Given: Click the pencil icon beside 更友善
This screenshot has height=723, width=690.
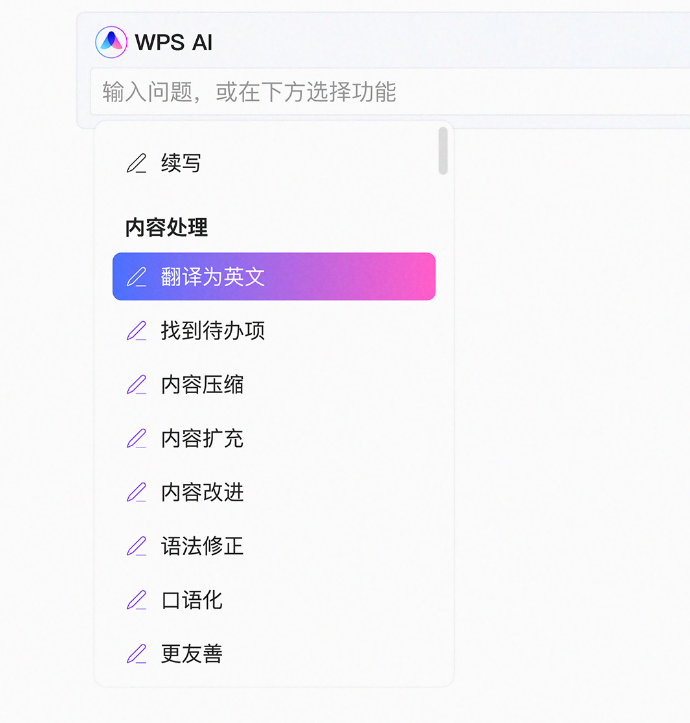Looking at the screenshot, I should (x=137, y=654).
